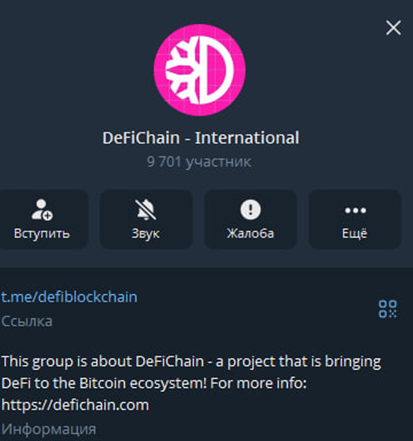Toggle the crossed-out bell sound icon

click(146, 210)
